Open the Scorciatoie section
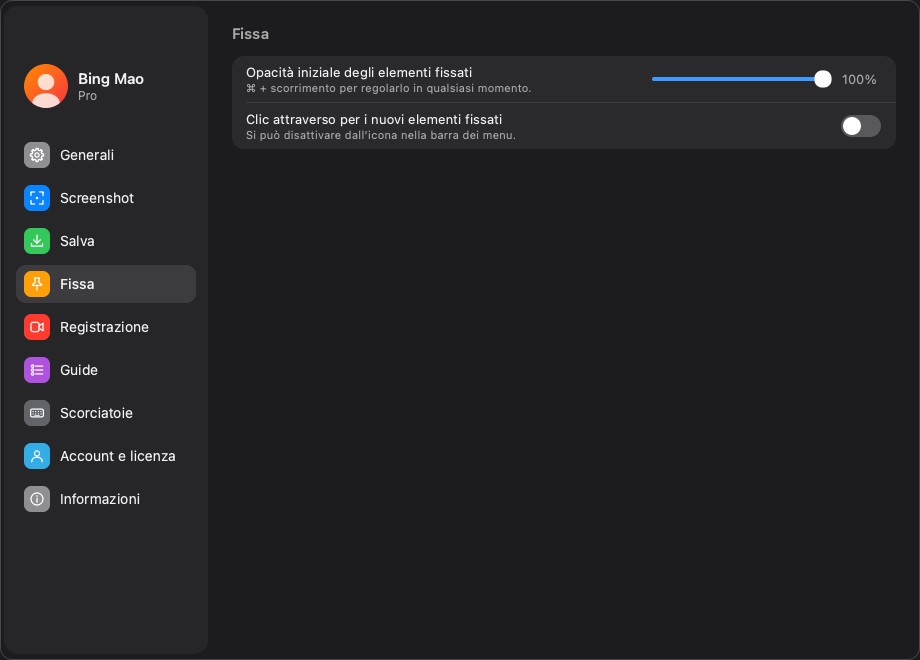The height and width of the screenshot is (660, 920). [x=106, y=413]
